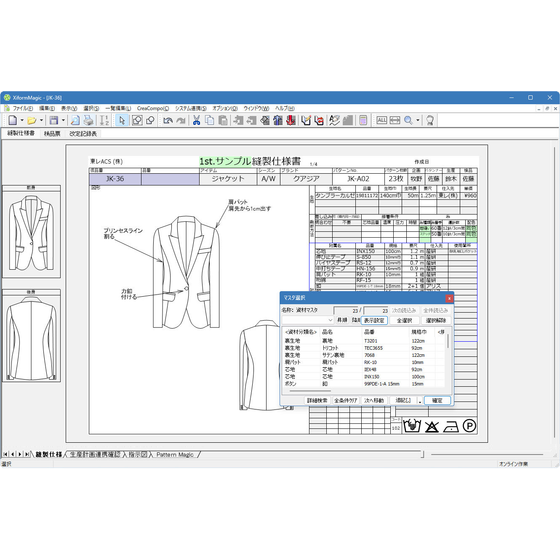Expand the open folder dropdown arrow

click(x=41, y=120)
